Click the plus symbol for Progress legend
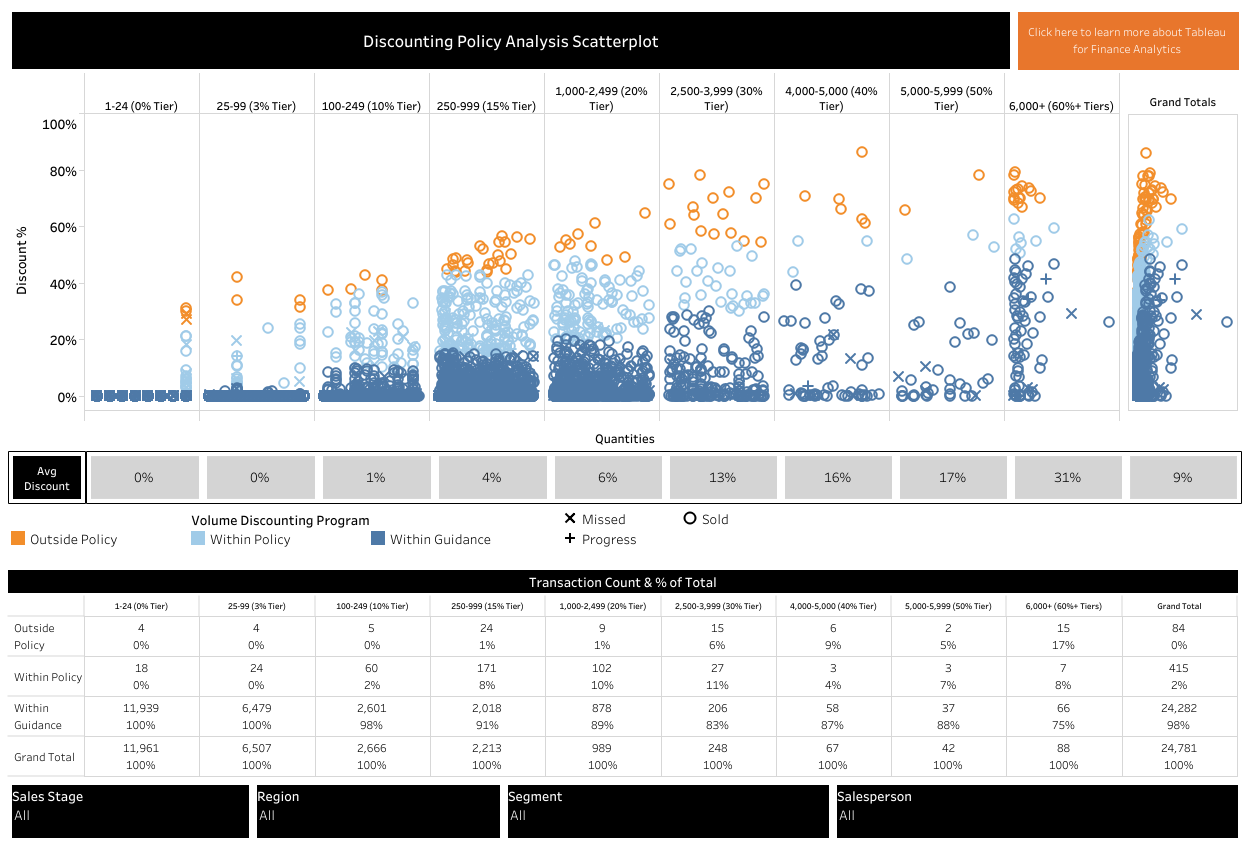The image size is (1249, 849). 571,539
